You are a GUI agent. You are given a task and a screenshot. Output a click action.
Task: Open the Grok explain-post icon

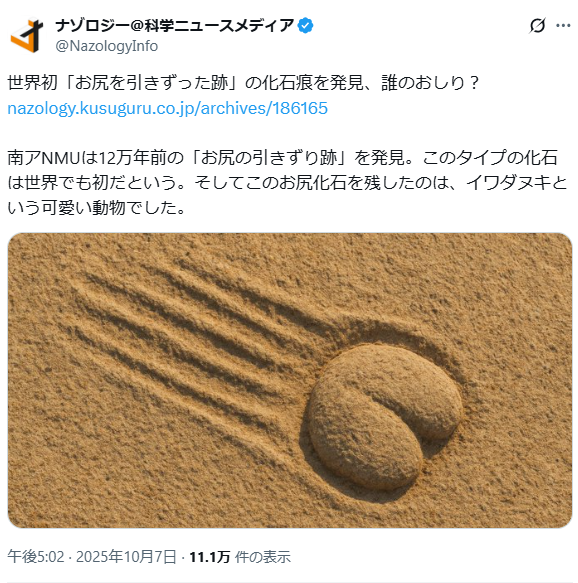(537, 25)
